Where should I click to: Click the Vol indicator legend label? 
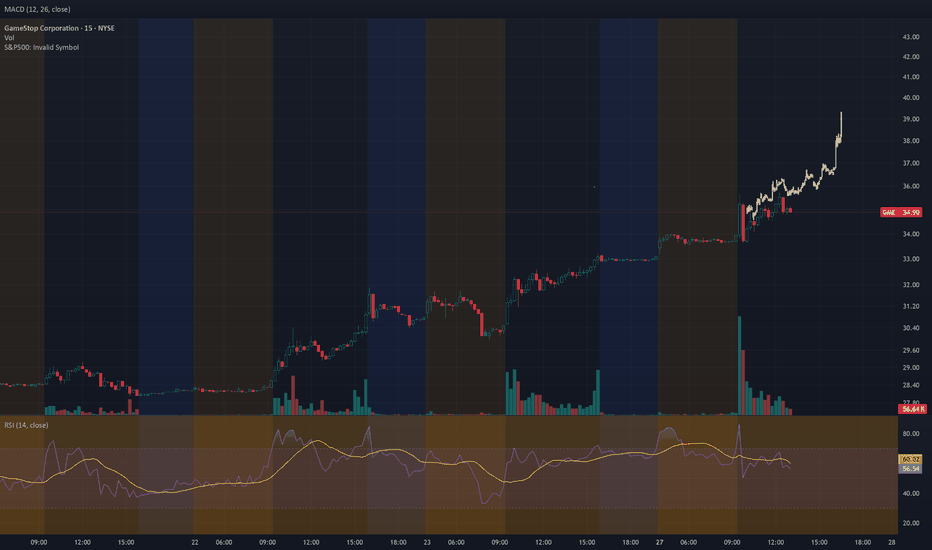pyautogui.click(x=9, y=37)
